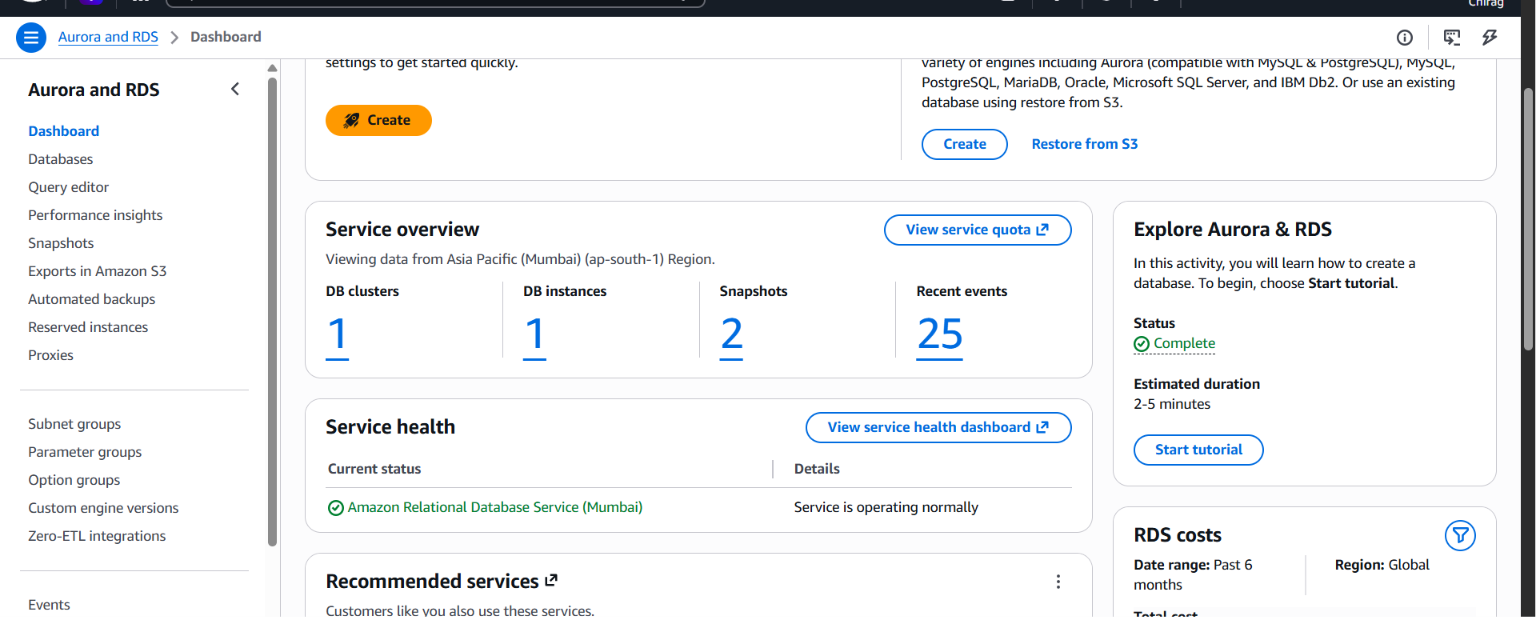Image resolution: width=1536 pixels, height=617 pixels.
Task: Open Option groups
Action: (74, 480)
